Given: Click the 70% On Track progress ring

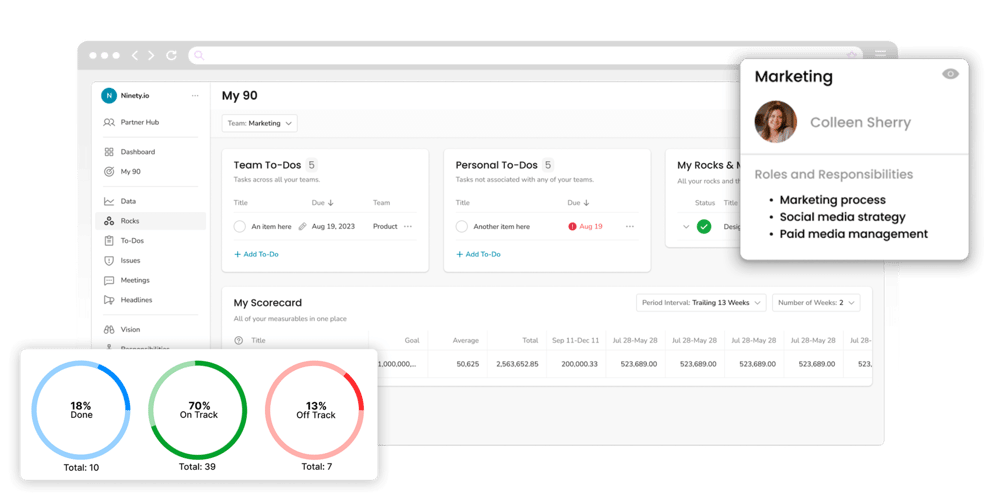Looking at the screenshot, I should click(x=198, y=410).
